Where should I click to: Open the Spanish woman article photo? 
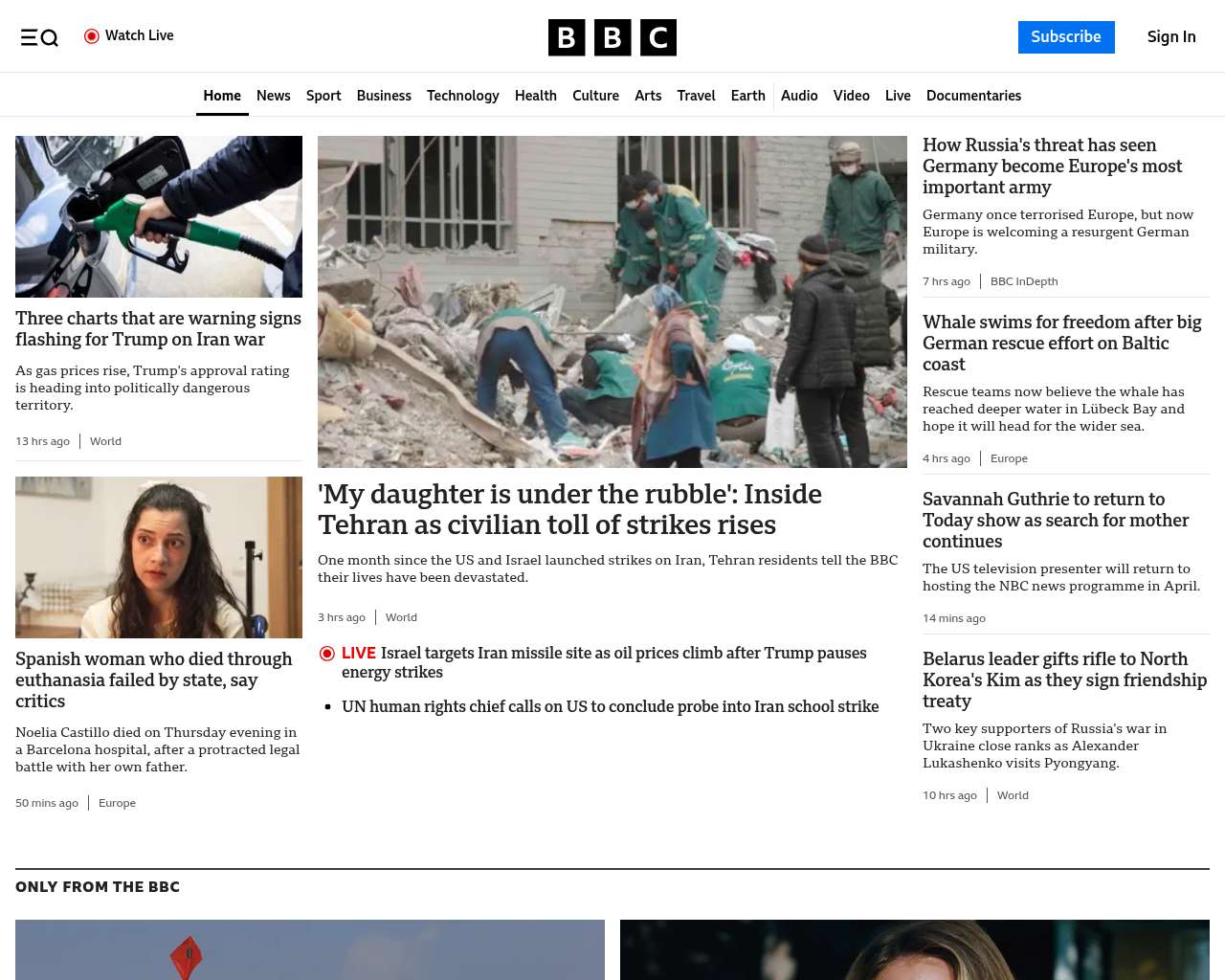tap(159, 557)
